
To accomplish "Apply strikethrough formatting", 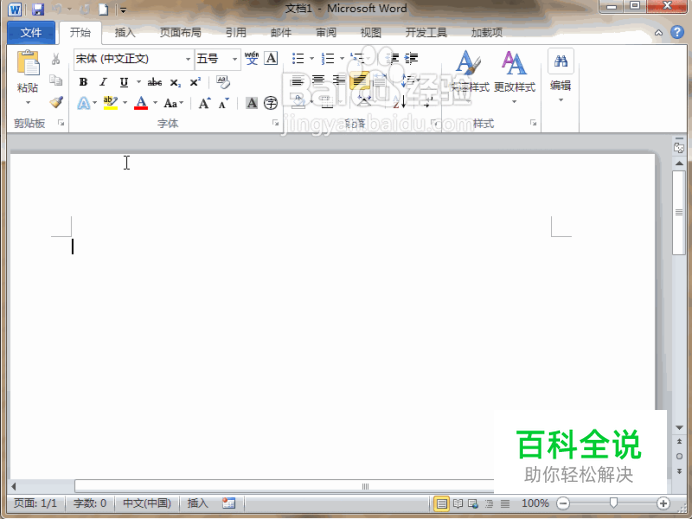I will tap(154, 82).
